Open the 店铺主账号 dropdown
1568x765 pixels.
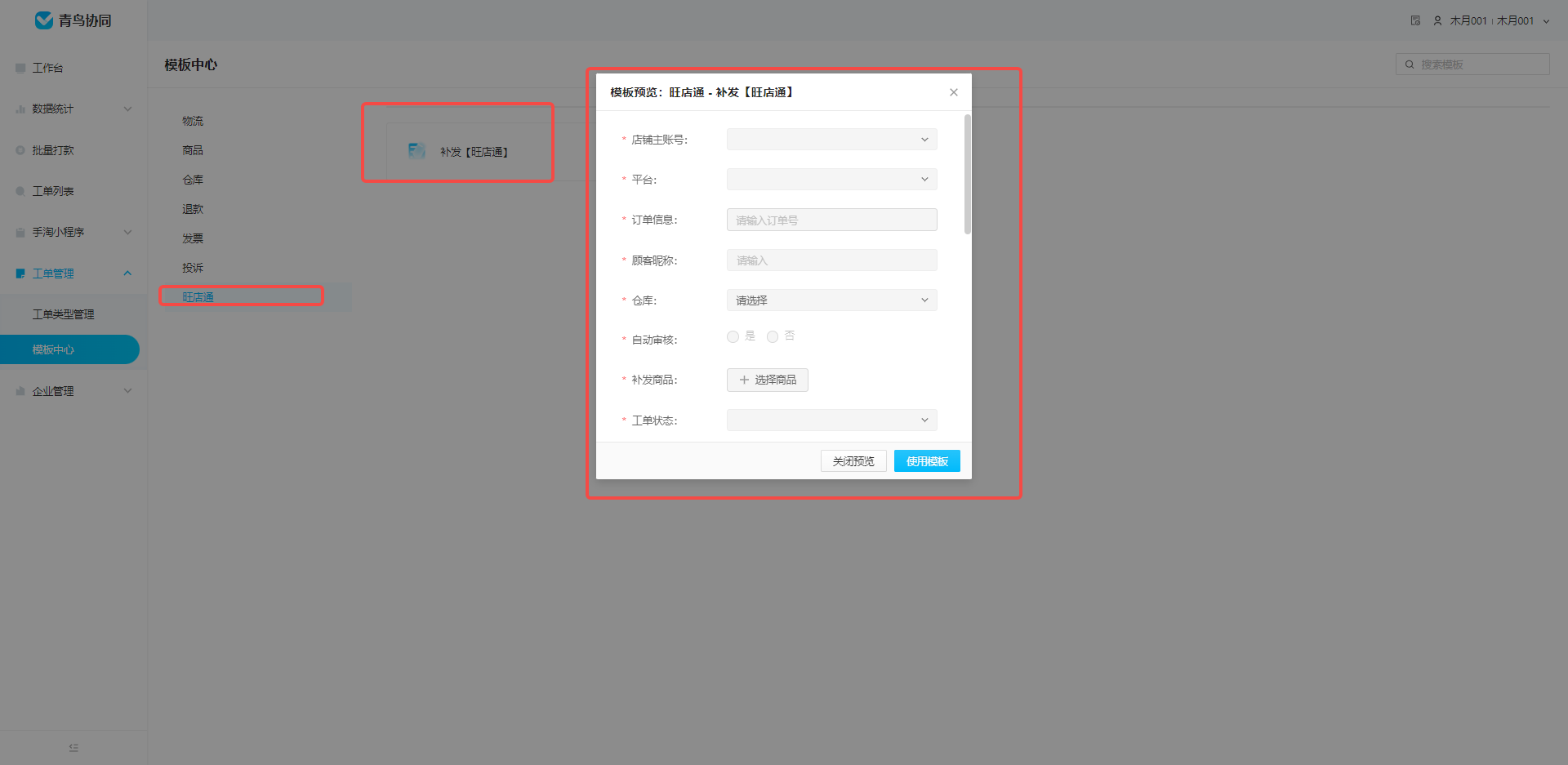(832, 140)
